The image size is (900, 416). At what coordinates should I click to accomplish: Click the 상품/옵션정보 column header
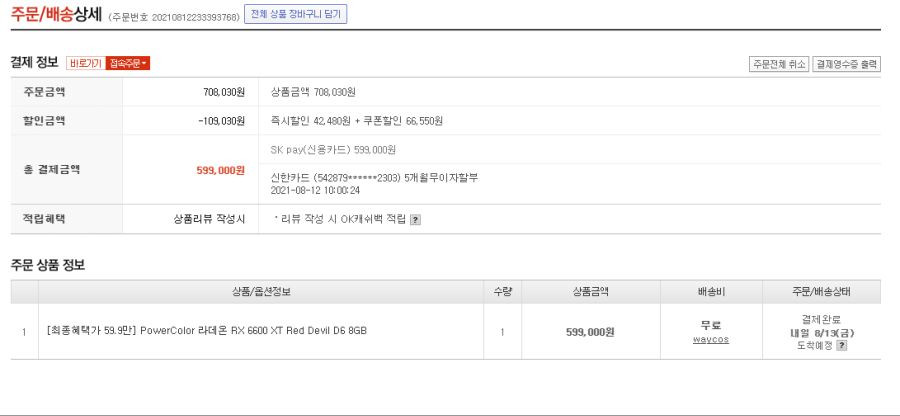pos(261,292)
